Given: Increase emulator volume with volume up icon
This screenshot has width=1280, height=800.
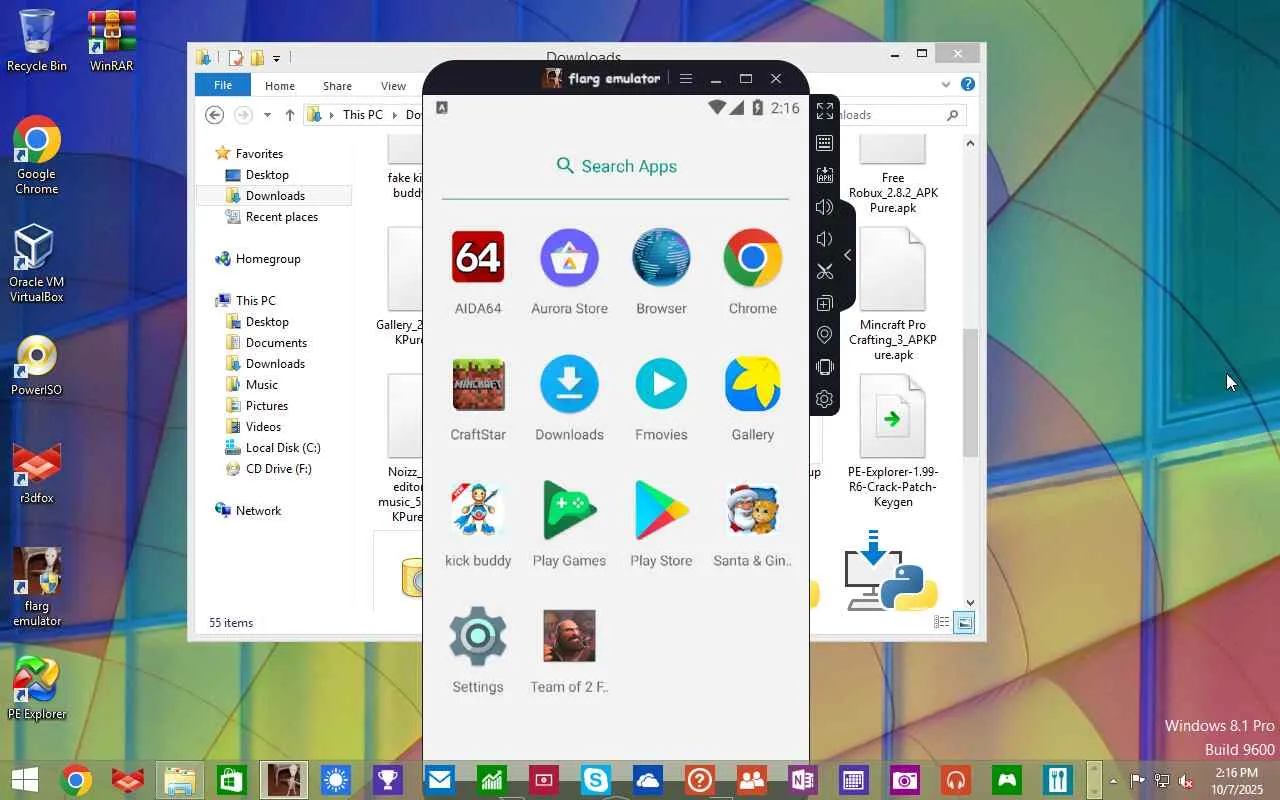Looking at the screenshot, I should (x=825, y=207).
